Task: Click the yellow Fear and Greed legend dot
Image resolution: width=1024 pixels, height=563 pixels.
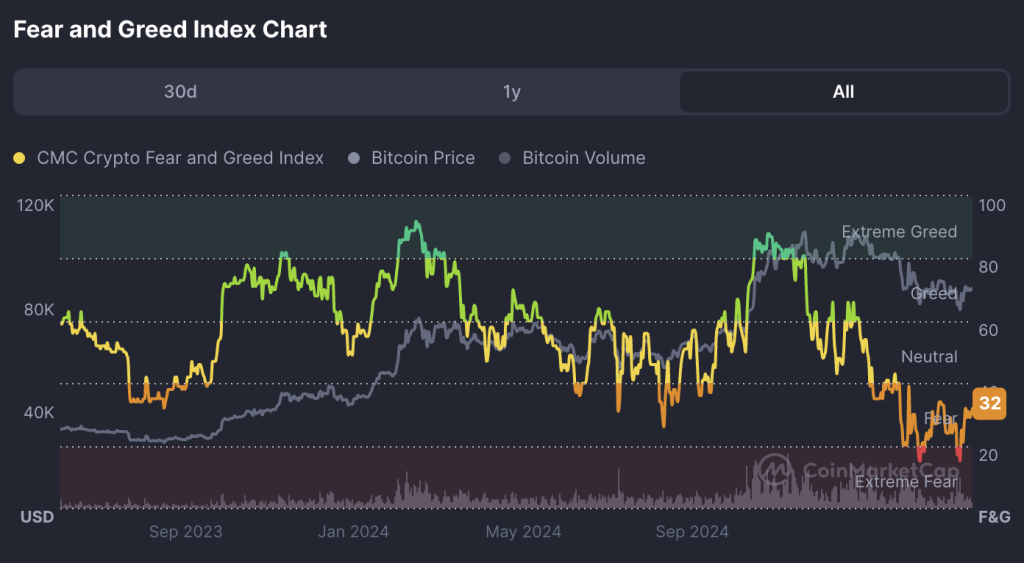Action: 20,158
